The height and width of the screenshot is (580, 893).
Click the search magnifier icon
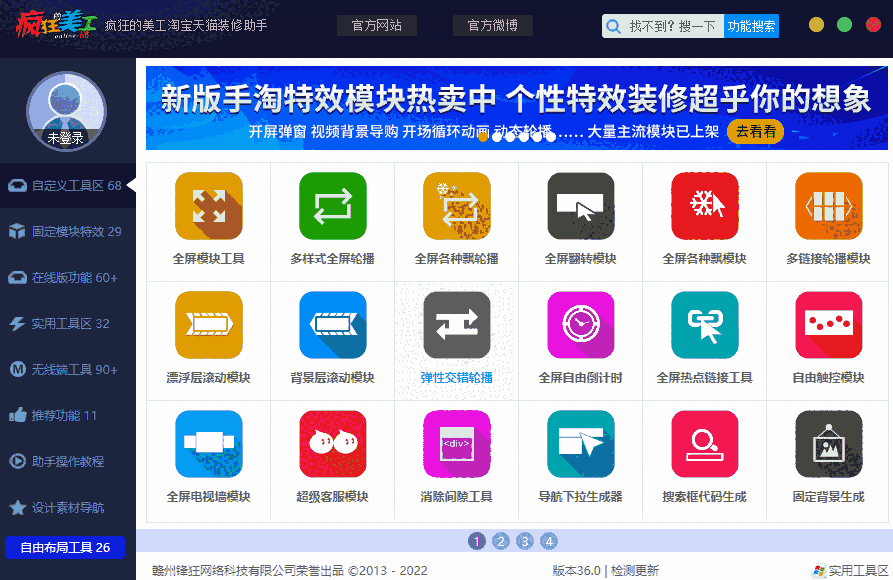click(x=613, y=26)
